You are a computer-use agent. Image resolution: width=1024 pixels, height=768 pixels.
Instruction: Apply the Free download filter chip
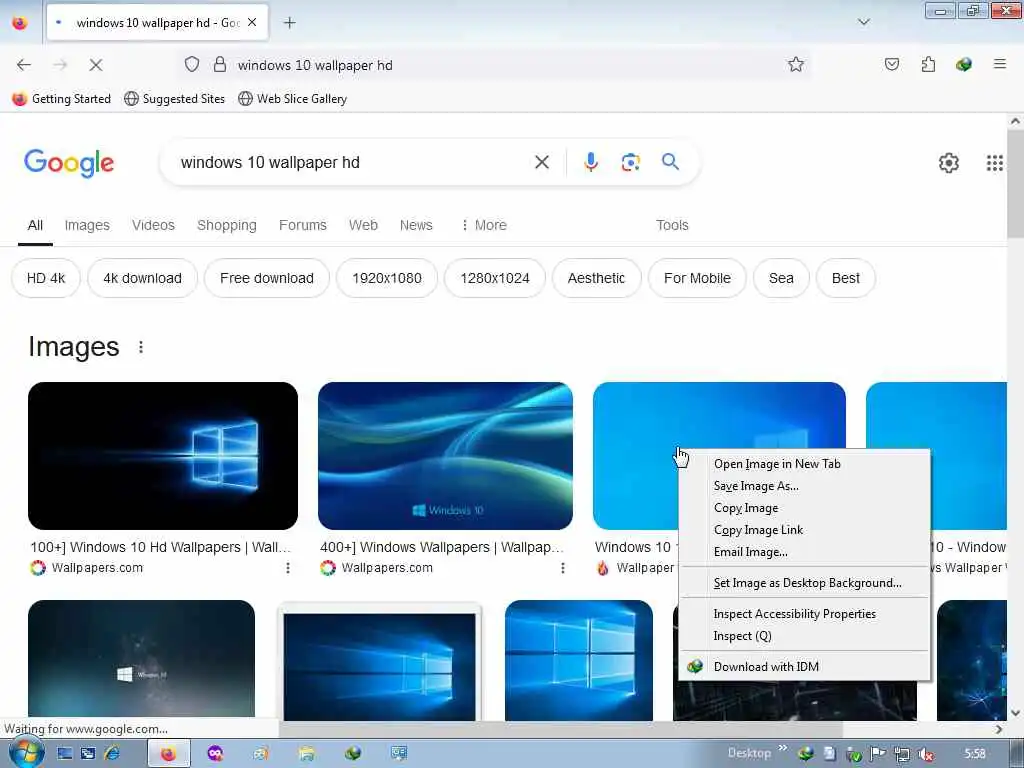click(x=266, y=278)
